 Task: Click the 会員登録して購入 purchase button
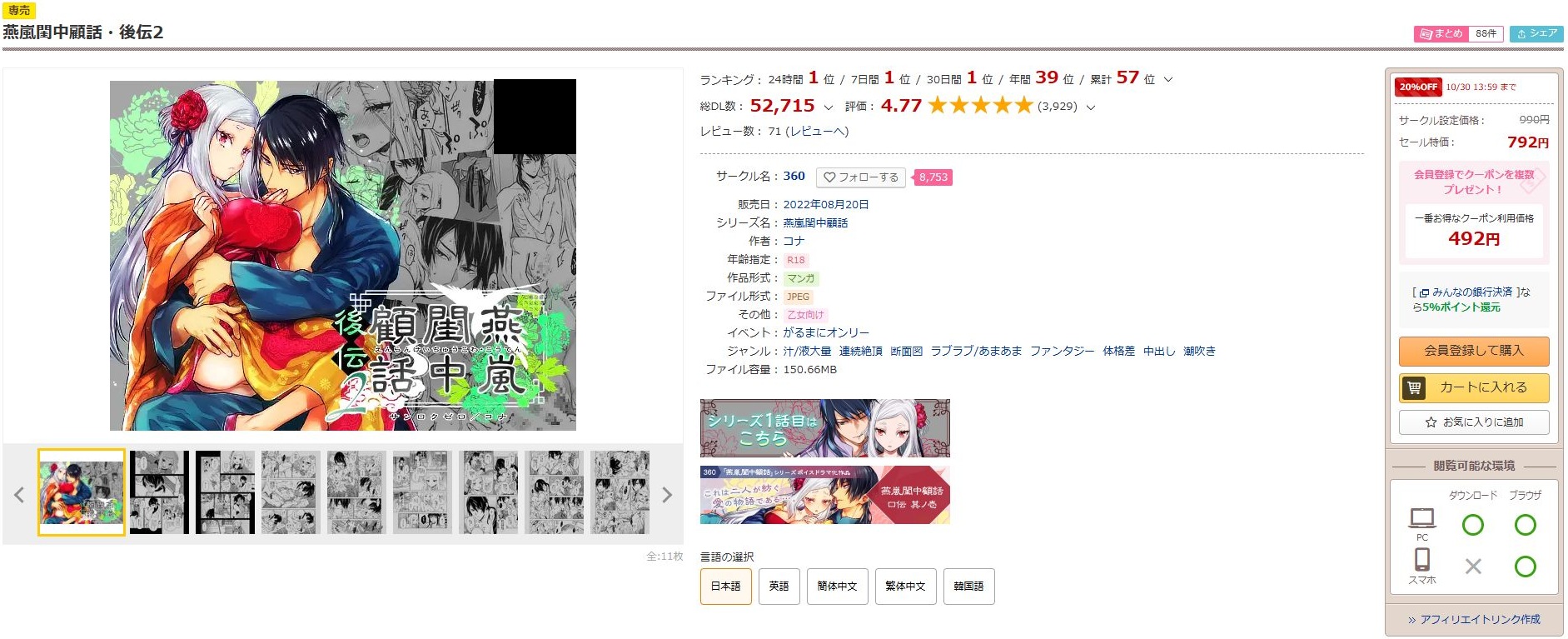[x=1473, y=351]
